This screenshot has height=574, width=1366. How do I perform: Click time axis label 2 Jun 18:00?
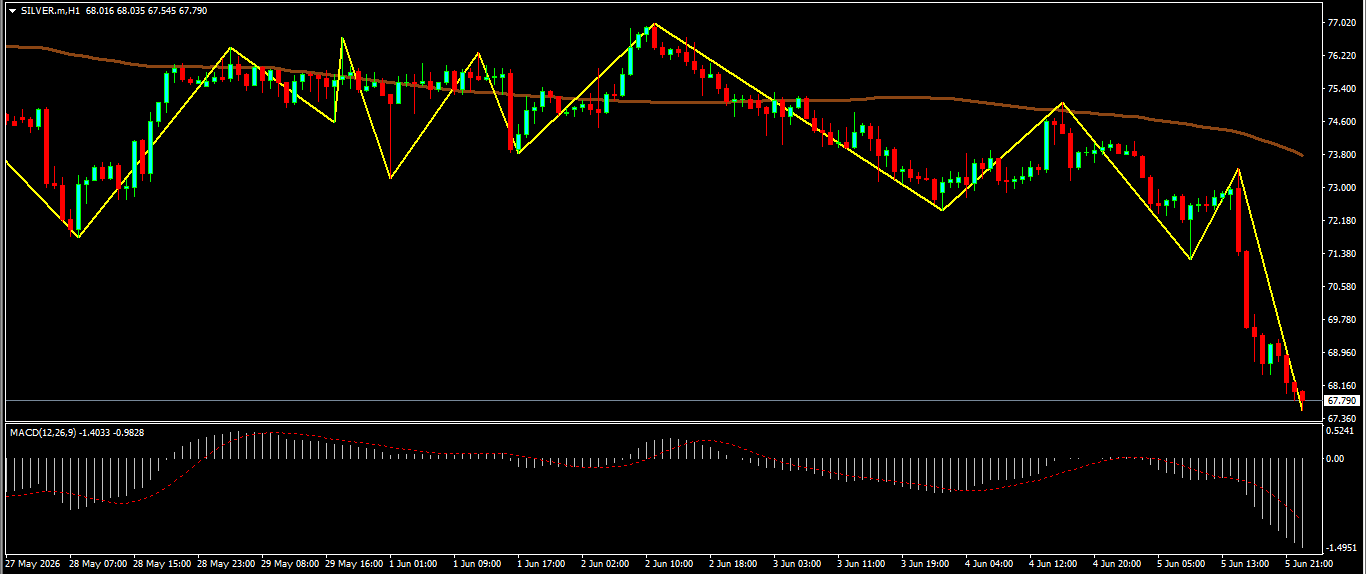pyautogui.click(x=733, y=564)
